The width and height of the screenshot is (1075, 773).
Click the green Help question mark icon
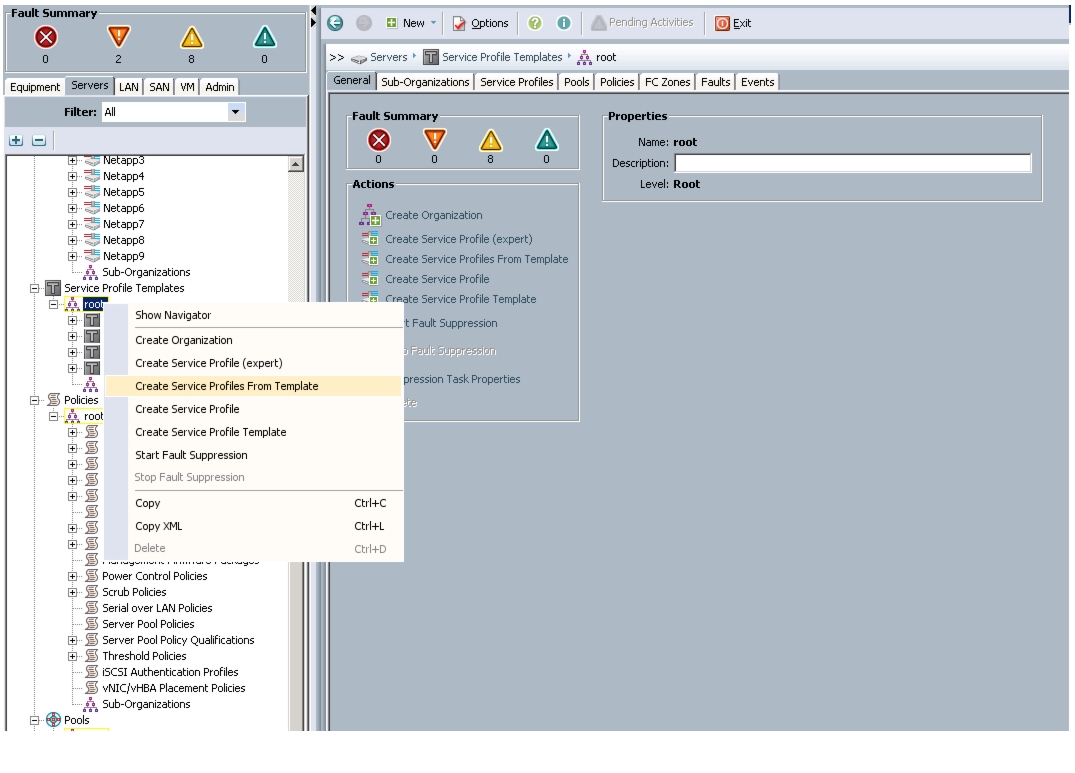pyautogui.click(x=535, y=23)
